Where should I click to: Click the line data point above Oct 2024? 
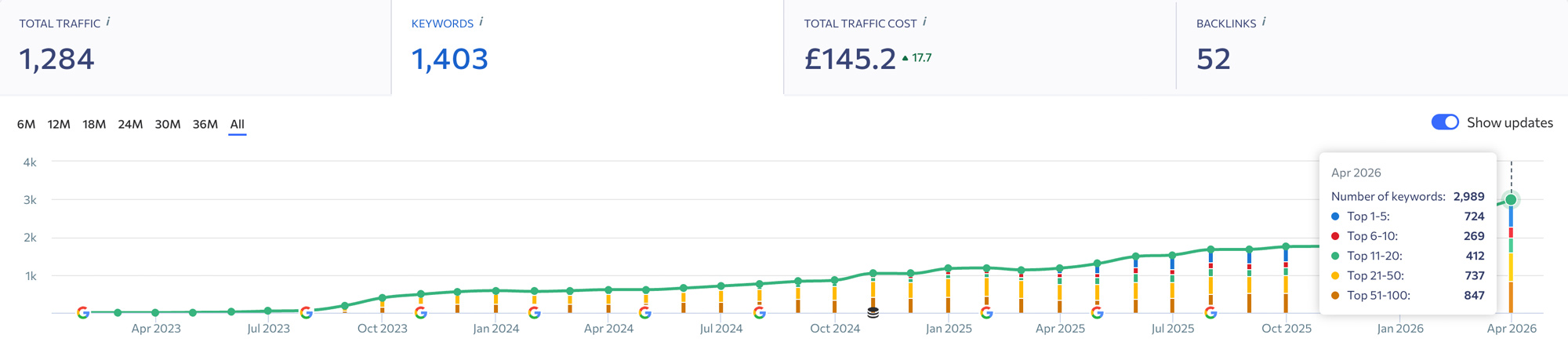[835, 280]
